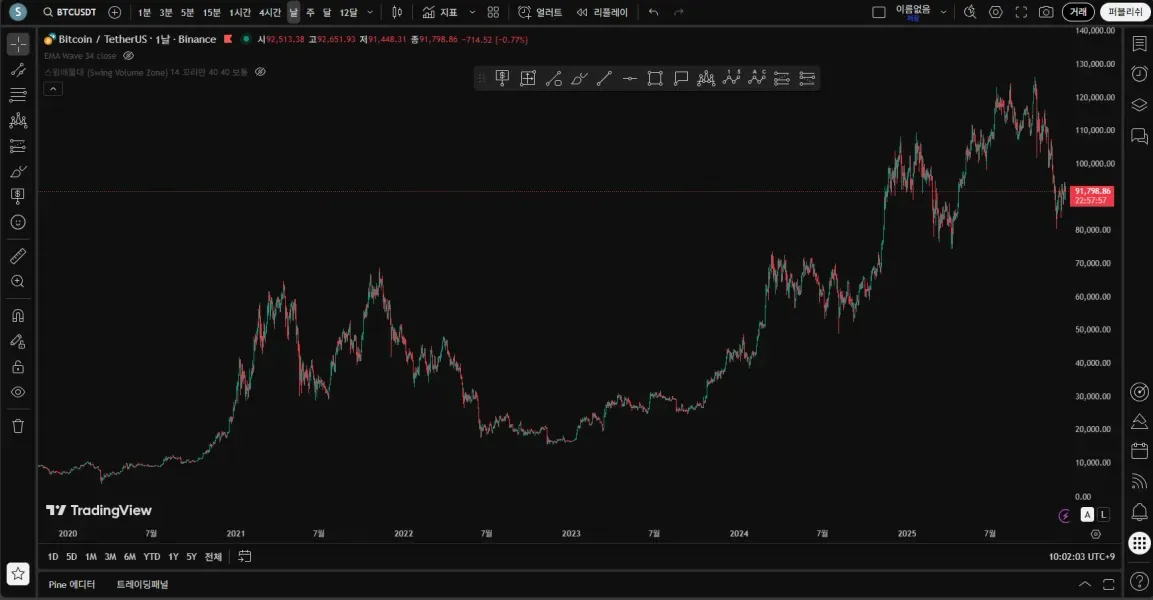Open watchlist panel in right sidebar
This screenshot has height=600, width=1153.
pyautogui.click(x=1139, y=44)
